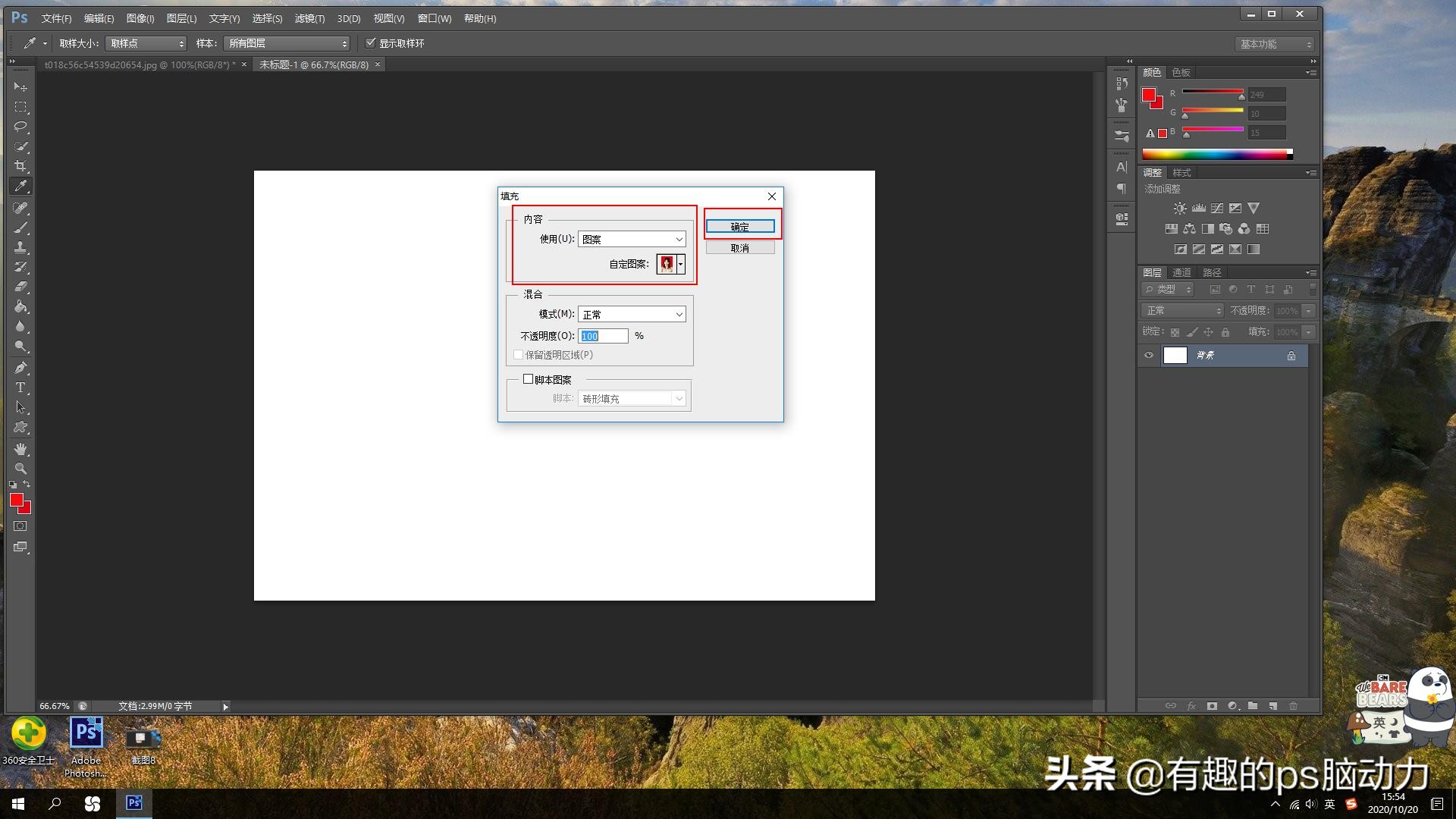
Task: Click the Brightness/Contrast adjustment icon
Action: [1180, 209]
